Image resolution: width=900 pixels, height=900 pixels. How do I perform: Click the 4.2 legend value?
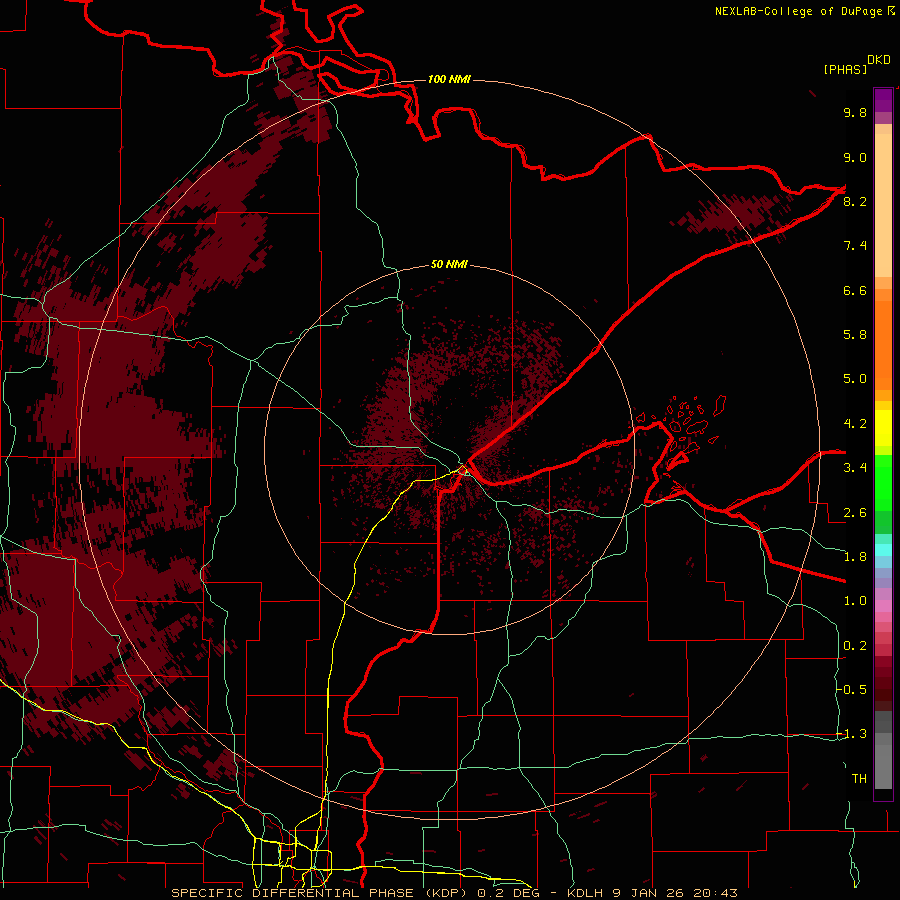point(855,424)
